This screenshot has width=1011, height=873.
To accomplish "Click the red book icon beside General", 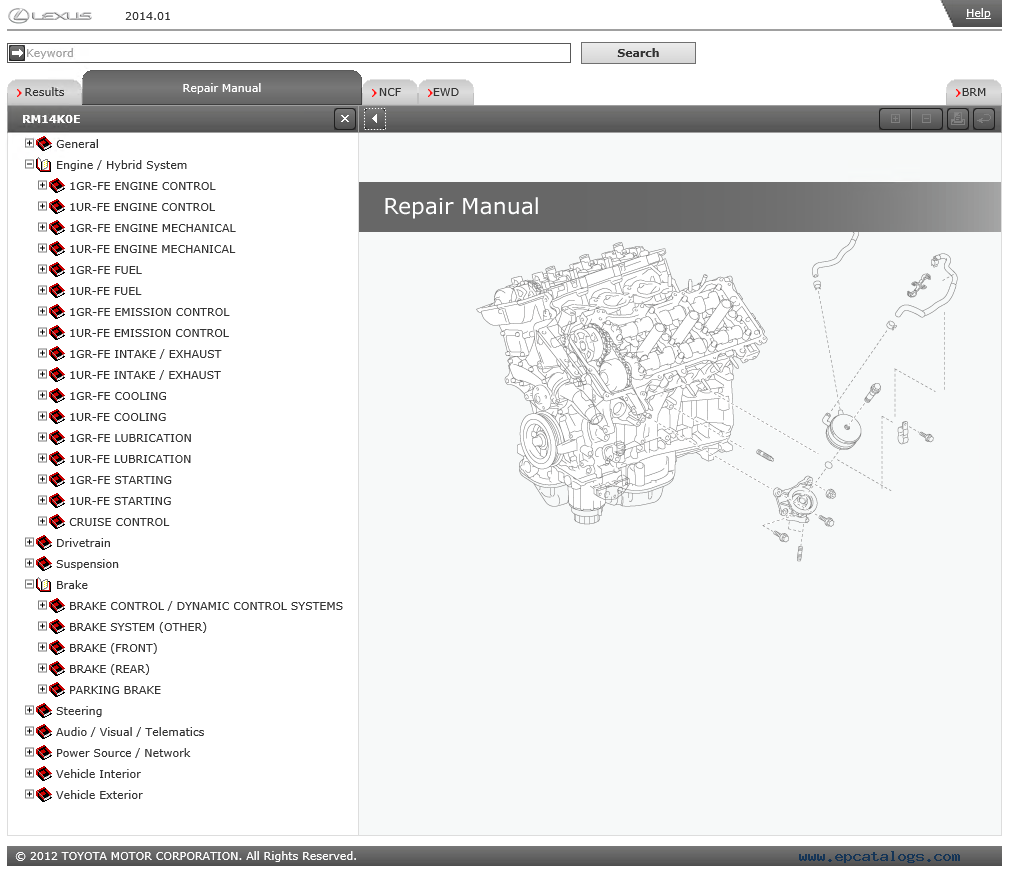I will point(44,144).
